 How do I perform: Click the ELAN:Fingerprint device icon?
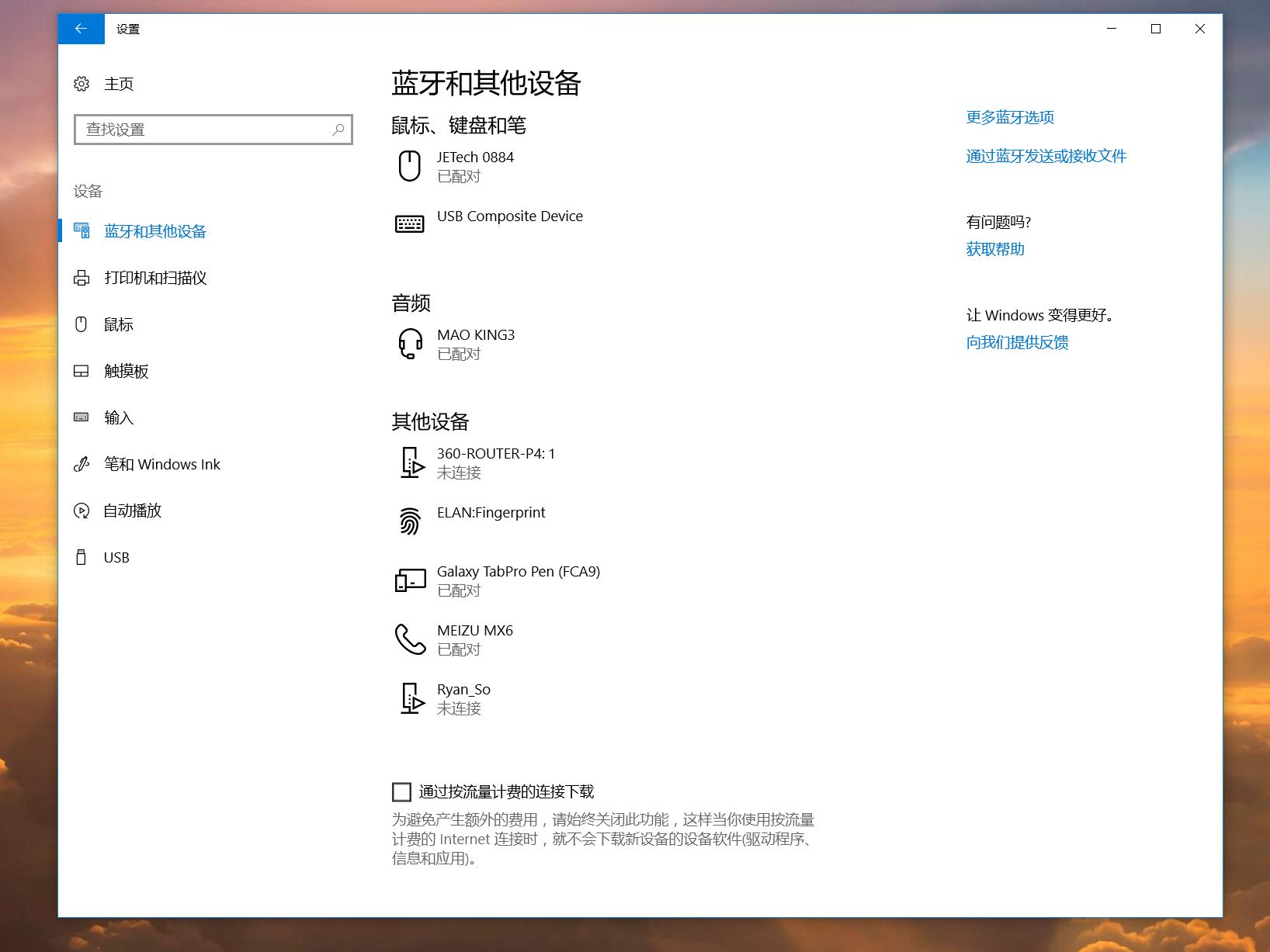pos(411,520)
